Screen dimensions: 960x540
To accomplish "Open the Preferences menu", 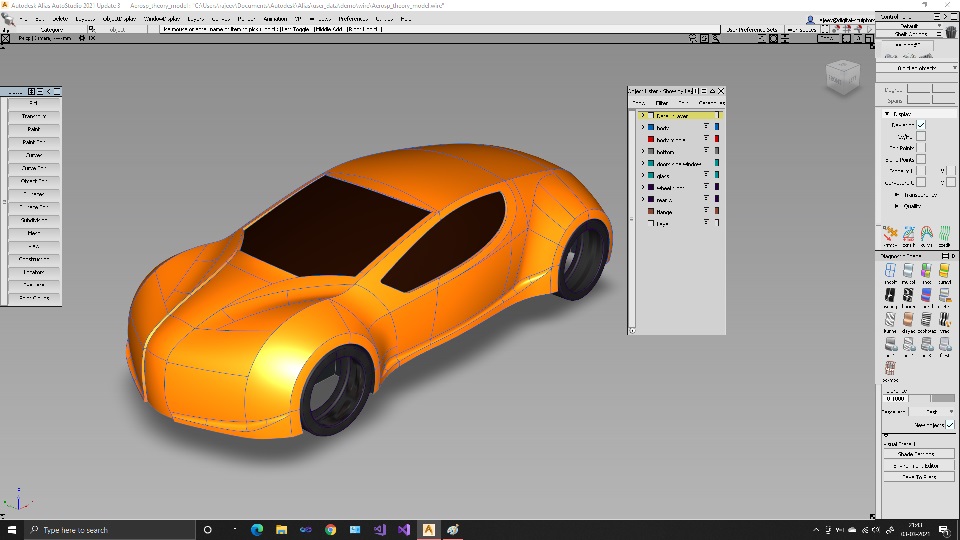I will pos(352,19).
